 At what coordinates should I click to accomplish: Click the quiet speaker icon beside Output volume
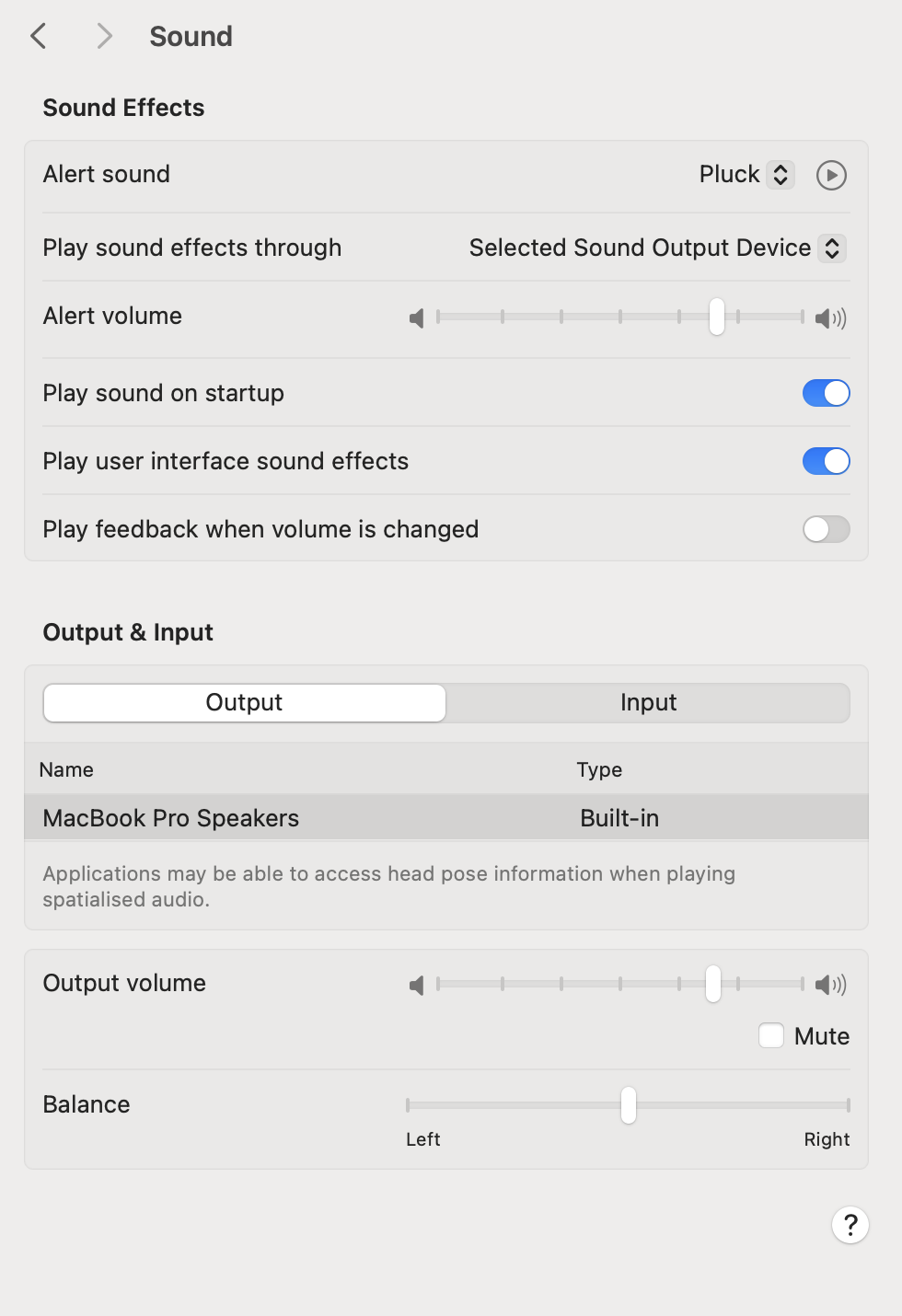416,984
